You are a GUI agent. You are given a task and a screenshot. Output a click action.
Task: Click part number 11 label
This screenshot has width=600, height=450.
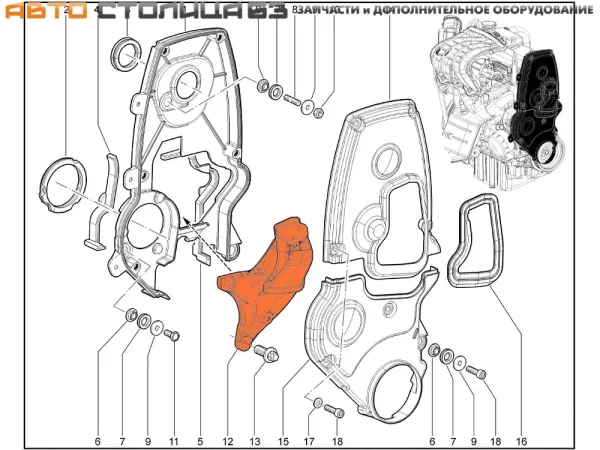click(x=173, y=441)
